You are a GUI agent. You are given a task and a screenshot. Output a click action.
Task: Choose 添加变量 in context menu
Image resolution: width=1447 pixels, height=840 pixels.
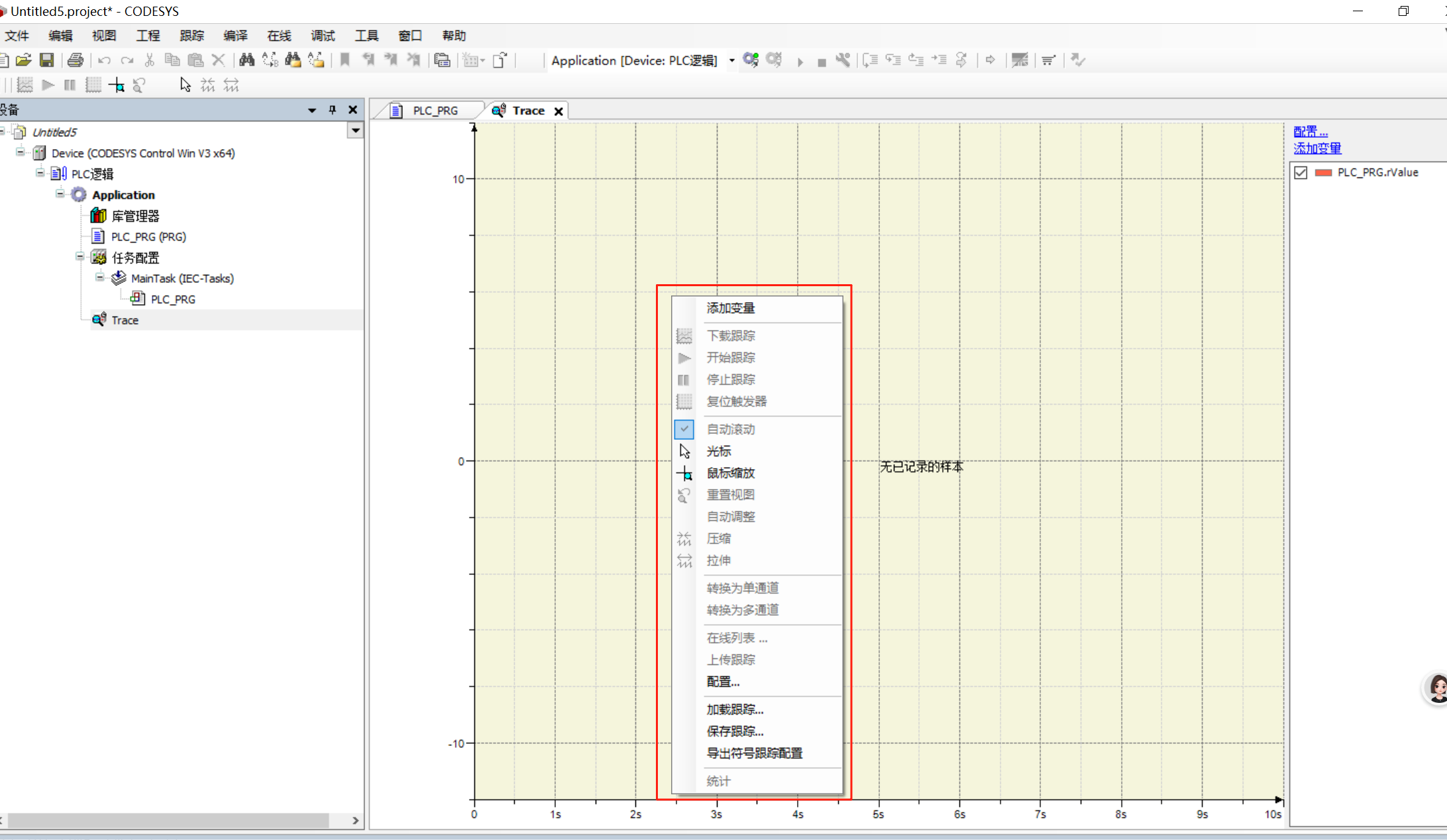pos(730,308)
